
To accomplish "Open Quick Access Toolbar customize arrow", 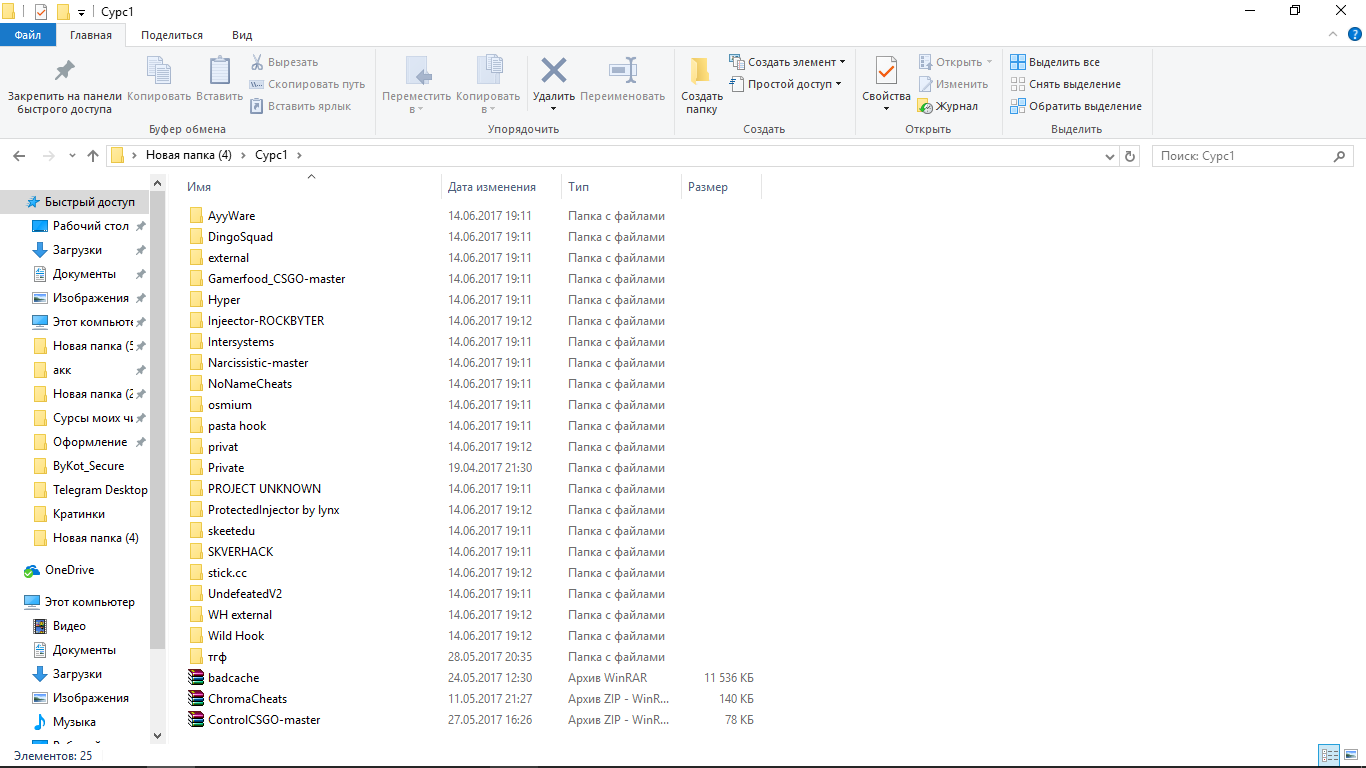I will pos(81,12).
